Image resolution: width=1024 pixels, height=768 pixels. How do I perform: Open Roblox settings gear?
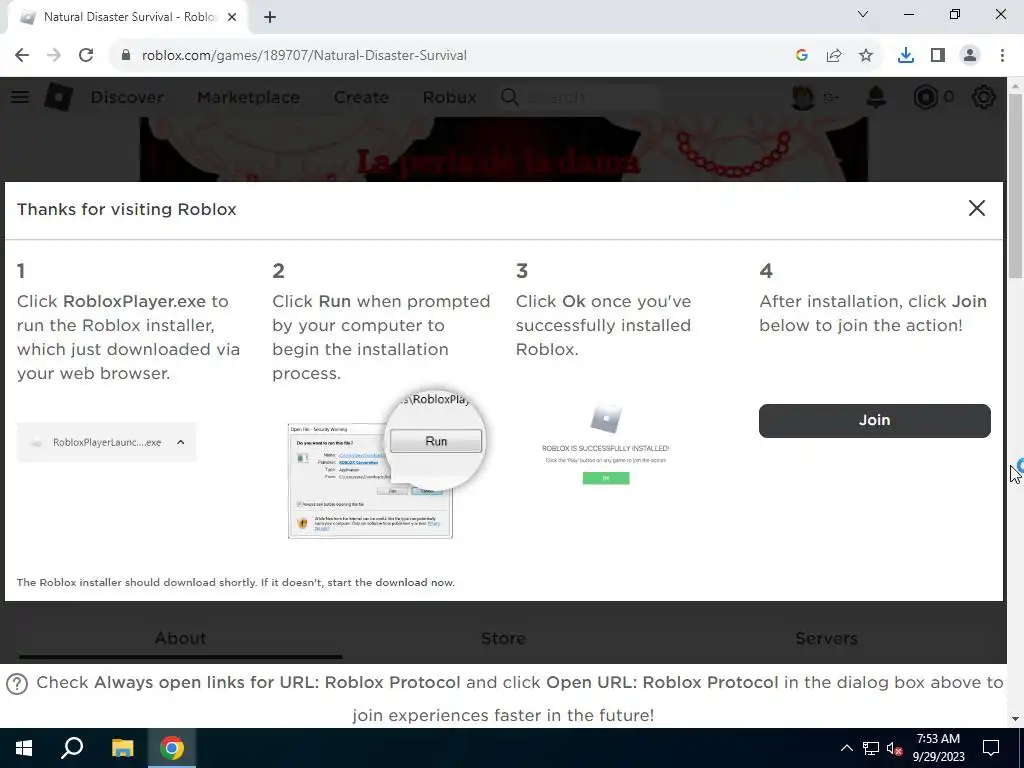tap(984, 97)
